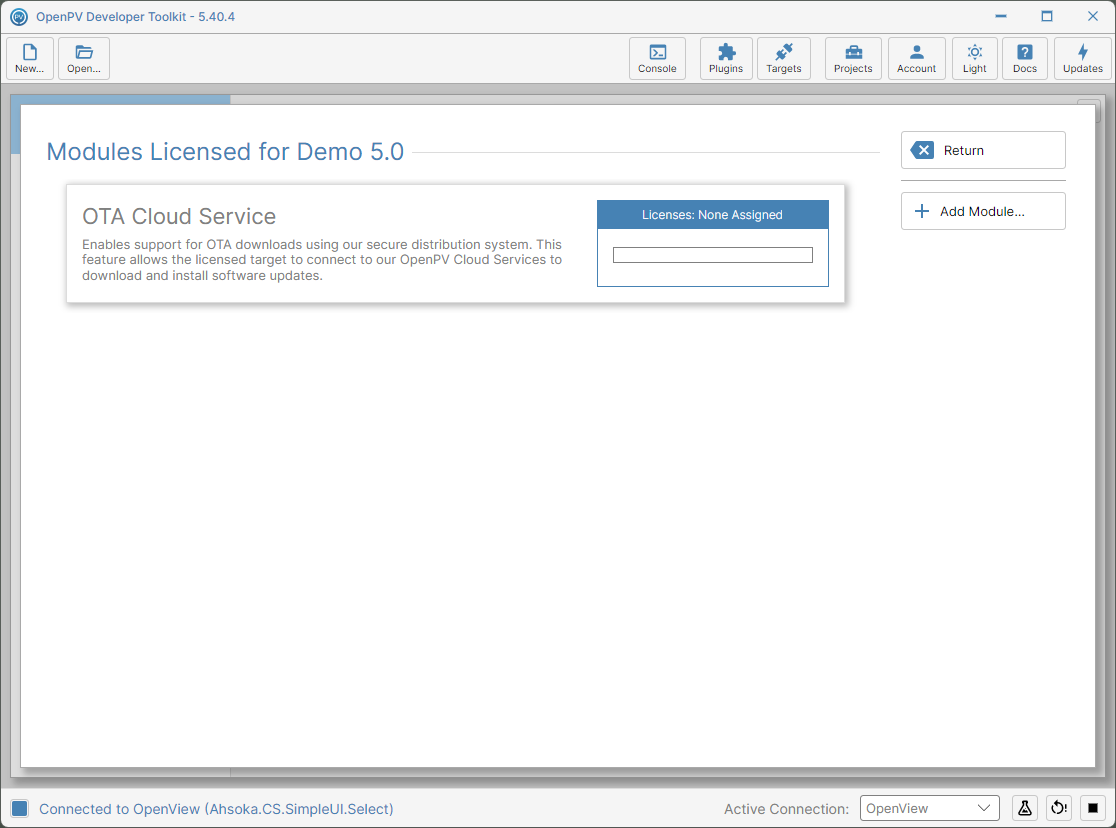This screenshot has width=1116, height=828.
Task: Switch to Light theme
Action: (974, 58)
